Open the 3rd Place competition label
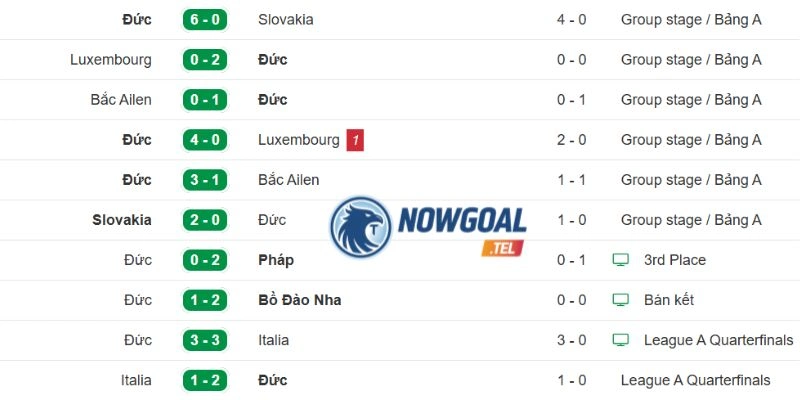The image size is (800, 400). point(675,260)
